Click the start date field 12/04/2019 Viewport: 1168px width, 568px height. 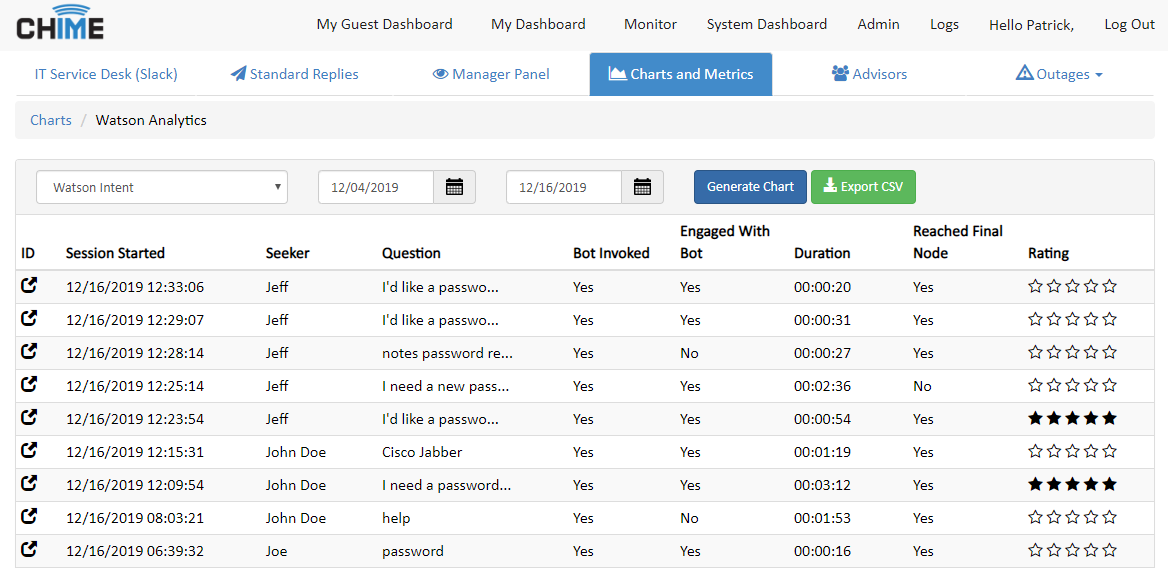pos(376,187)
